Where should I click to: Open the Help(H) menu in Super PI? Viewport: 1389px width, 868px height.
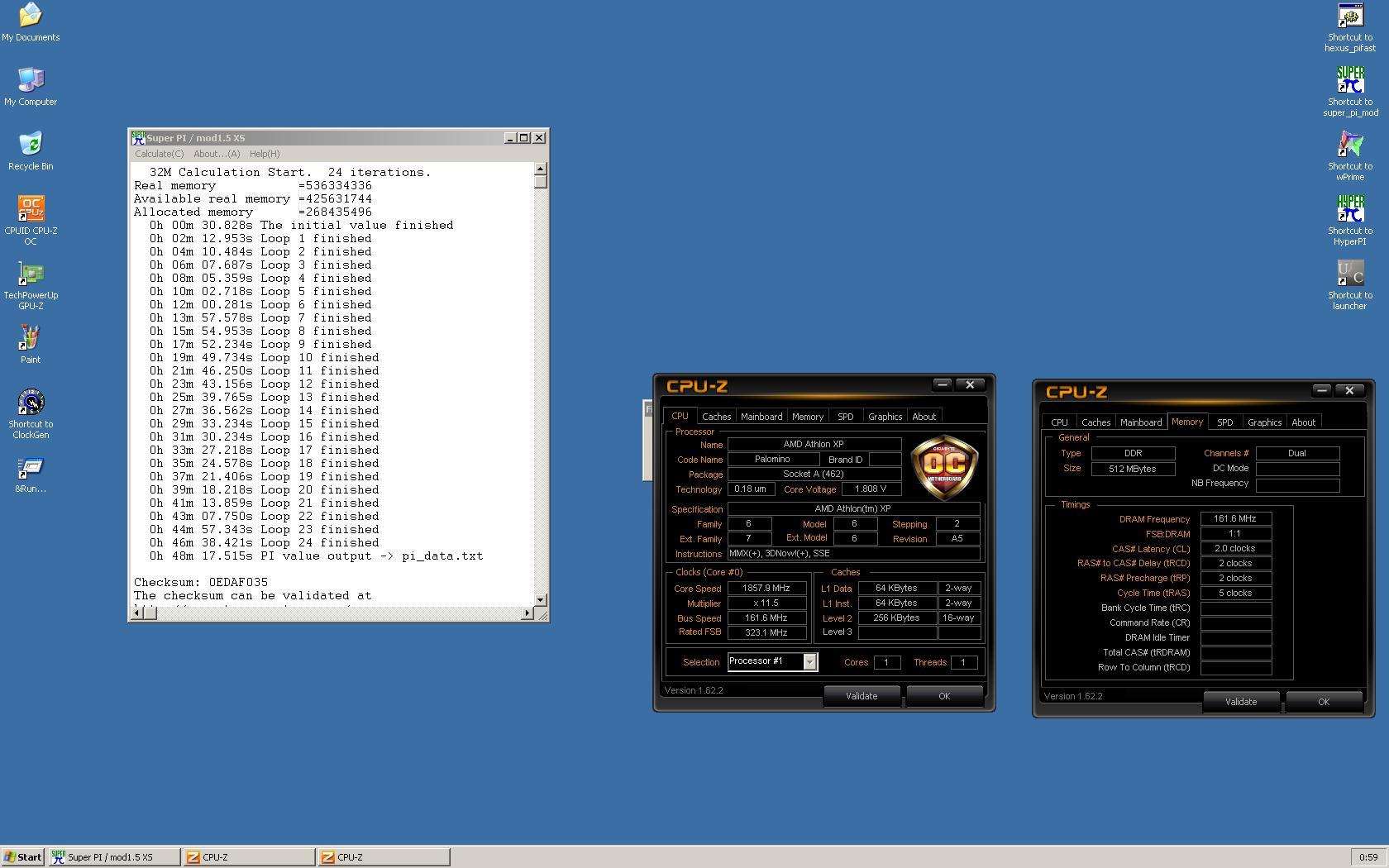pyautogui.click(x=265, y=154)
